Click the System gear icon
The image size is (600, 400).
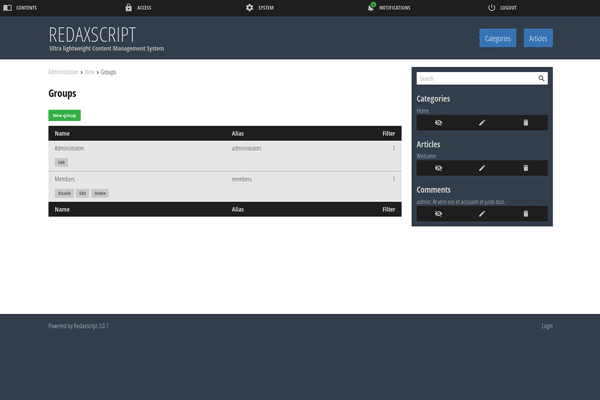click(x=249, y=8)
